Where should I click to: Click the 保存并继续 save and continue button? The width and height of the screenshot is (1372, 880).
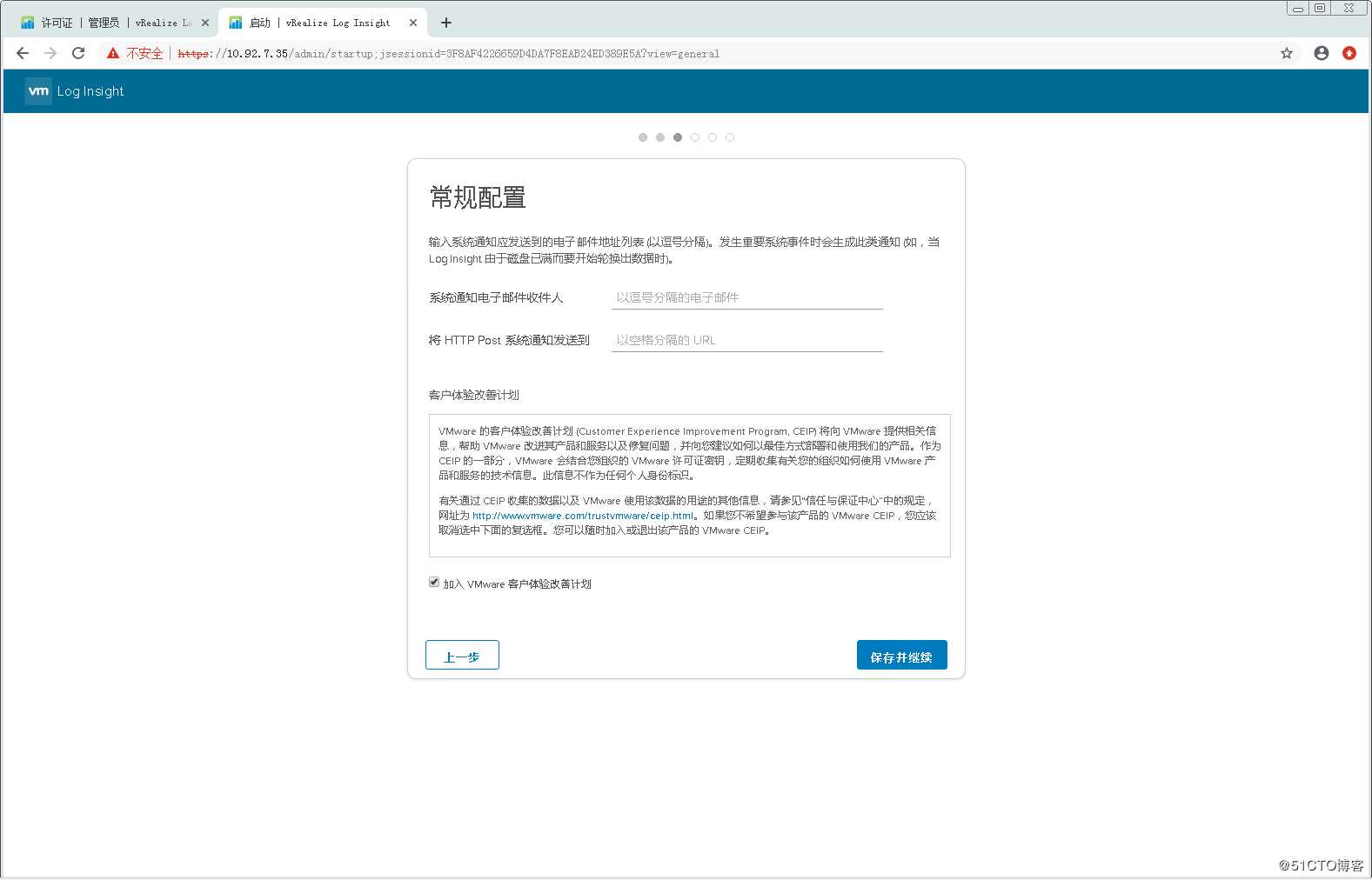click(902, 655)
